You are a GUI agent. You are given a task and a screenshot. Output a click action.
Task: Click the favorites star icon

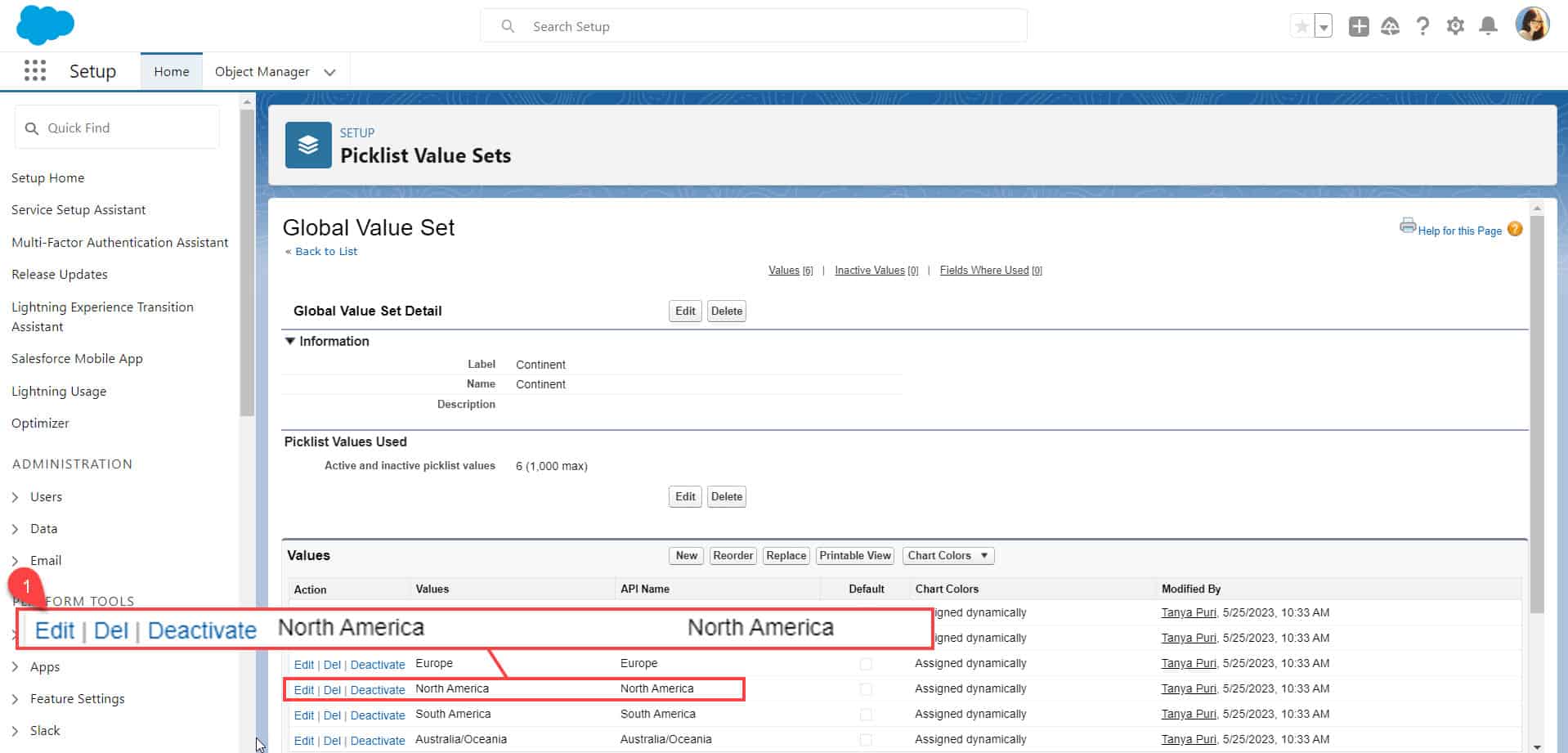1301,26
